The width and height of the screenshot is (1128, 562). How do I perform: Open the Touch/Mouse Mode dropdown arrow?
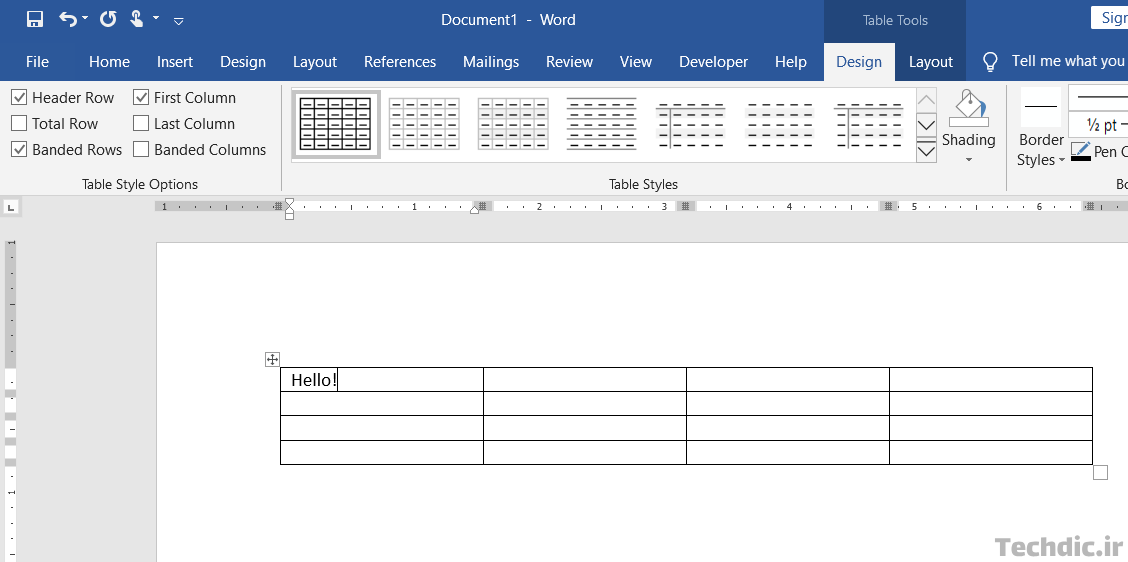156,18
